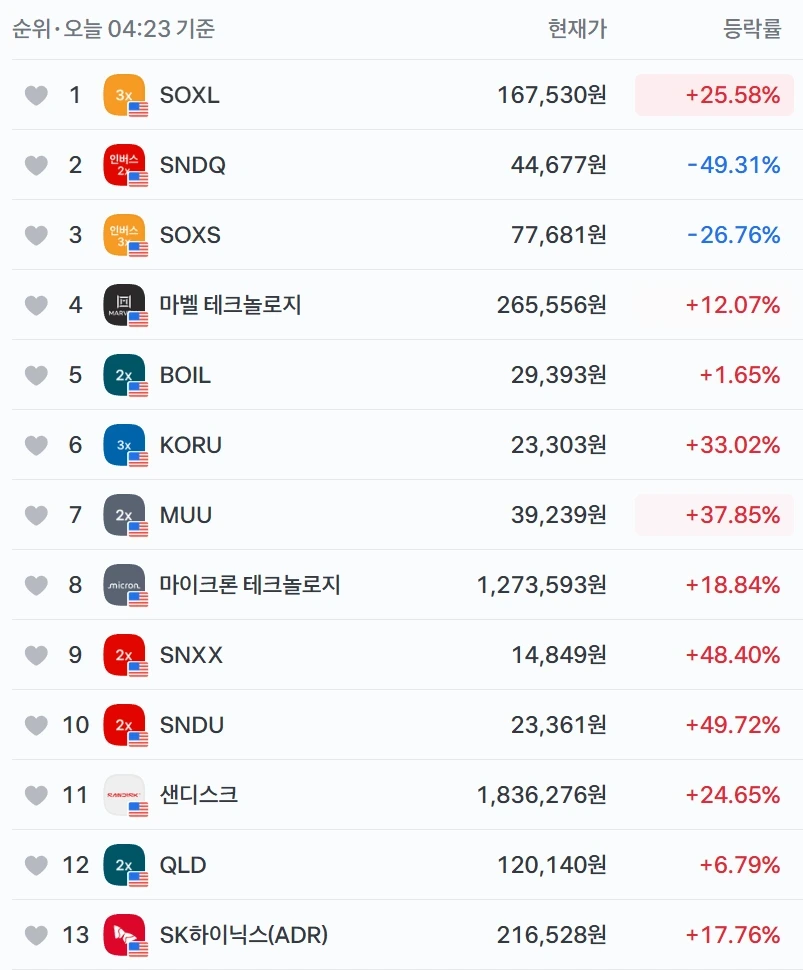The image size is (803, 970).
Task: Open the SOXS stock name link
Action: [190, 235]
